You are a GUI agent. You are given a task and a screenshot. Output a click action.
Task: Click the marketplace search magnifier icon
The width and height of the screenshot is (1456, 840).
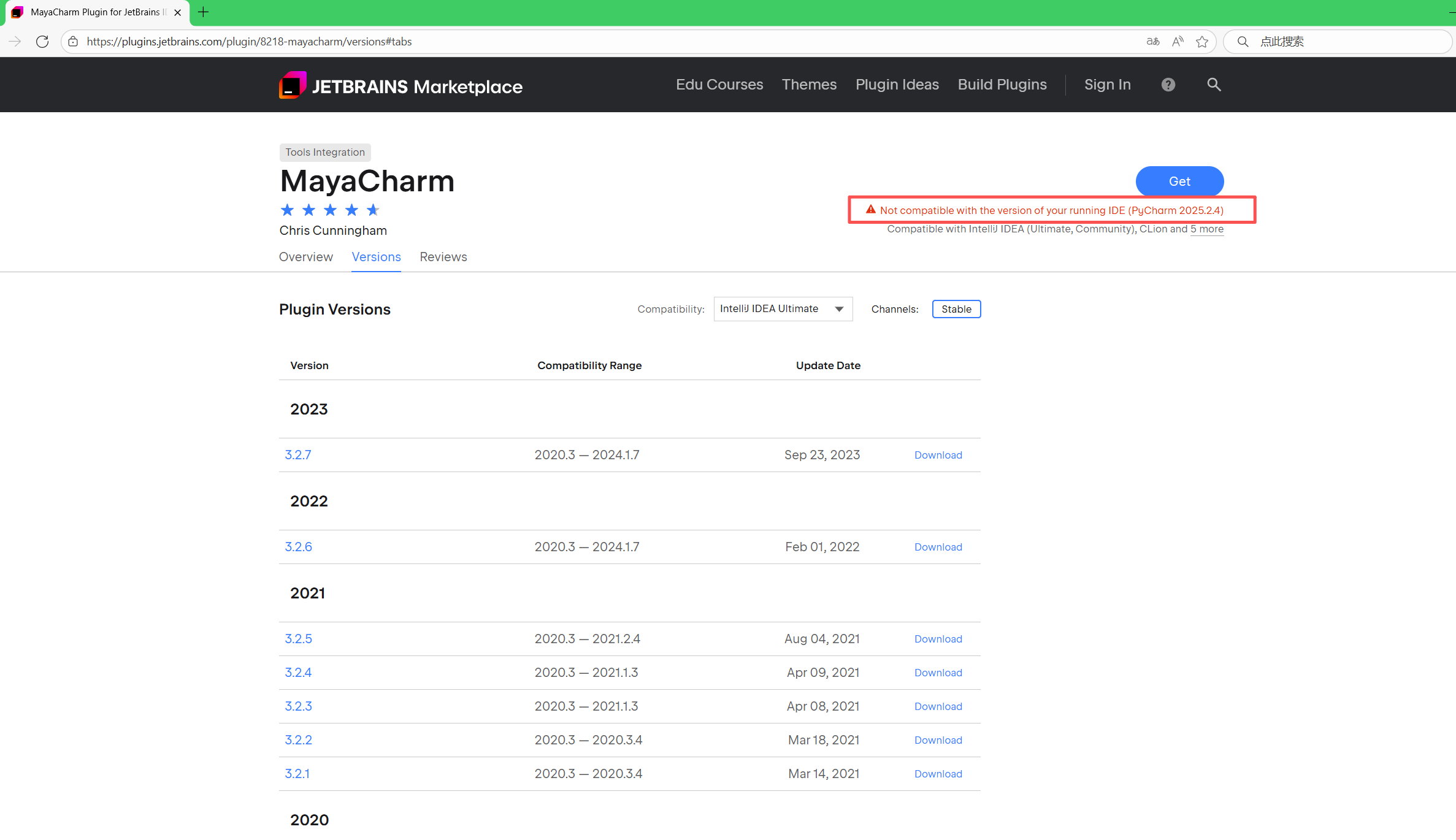point(1214,85)
